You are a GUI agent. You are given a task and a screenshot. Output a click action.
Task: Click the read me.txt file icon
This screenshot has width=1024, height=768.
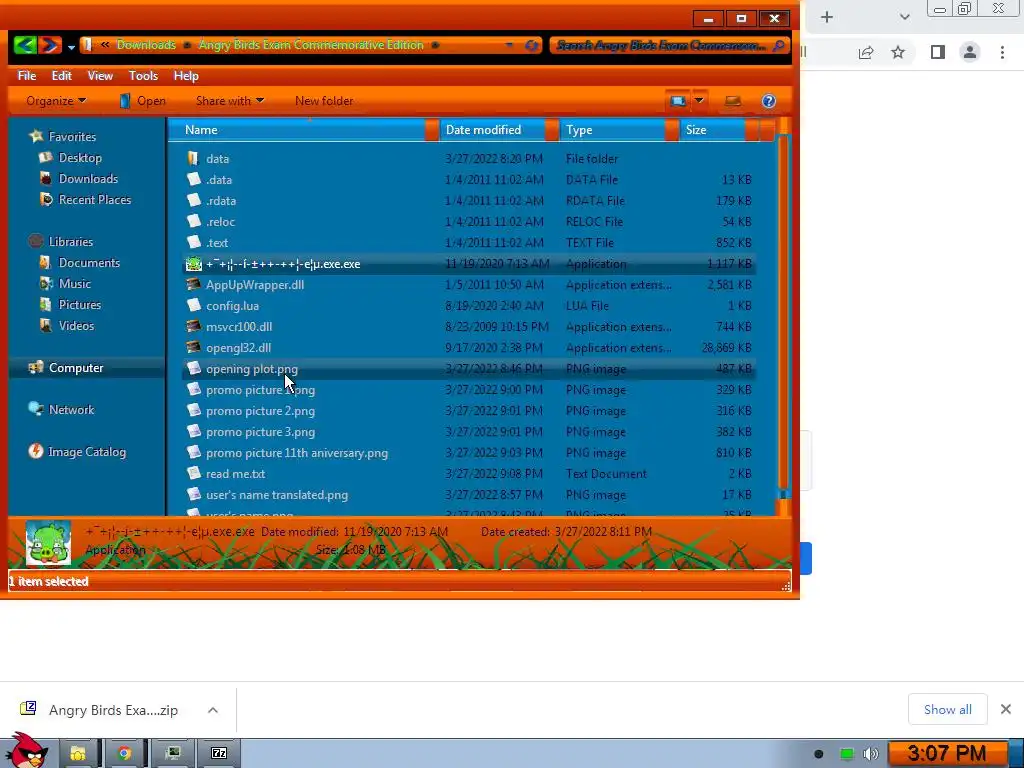193,473
